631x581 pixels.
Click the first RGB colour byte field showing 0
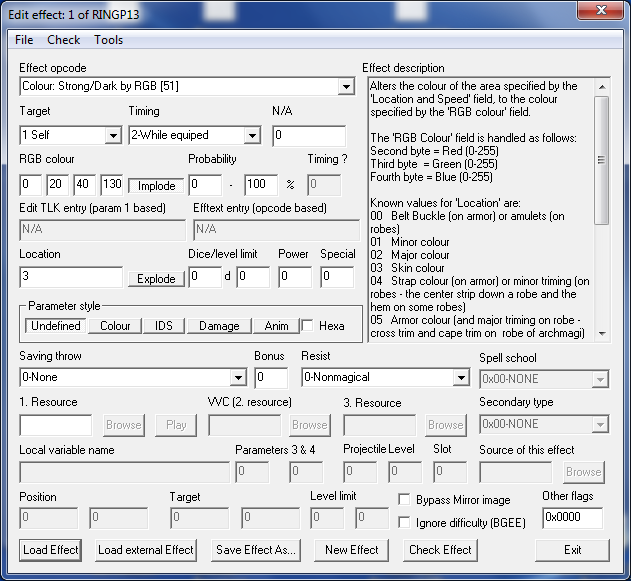[30, 185]
